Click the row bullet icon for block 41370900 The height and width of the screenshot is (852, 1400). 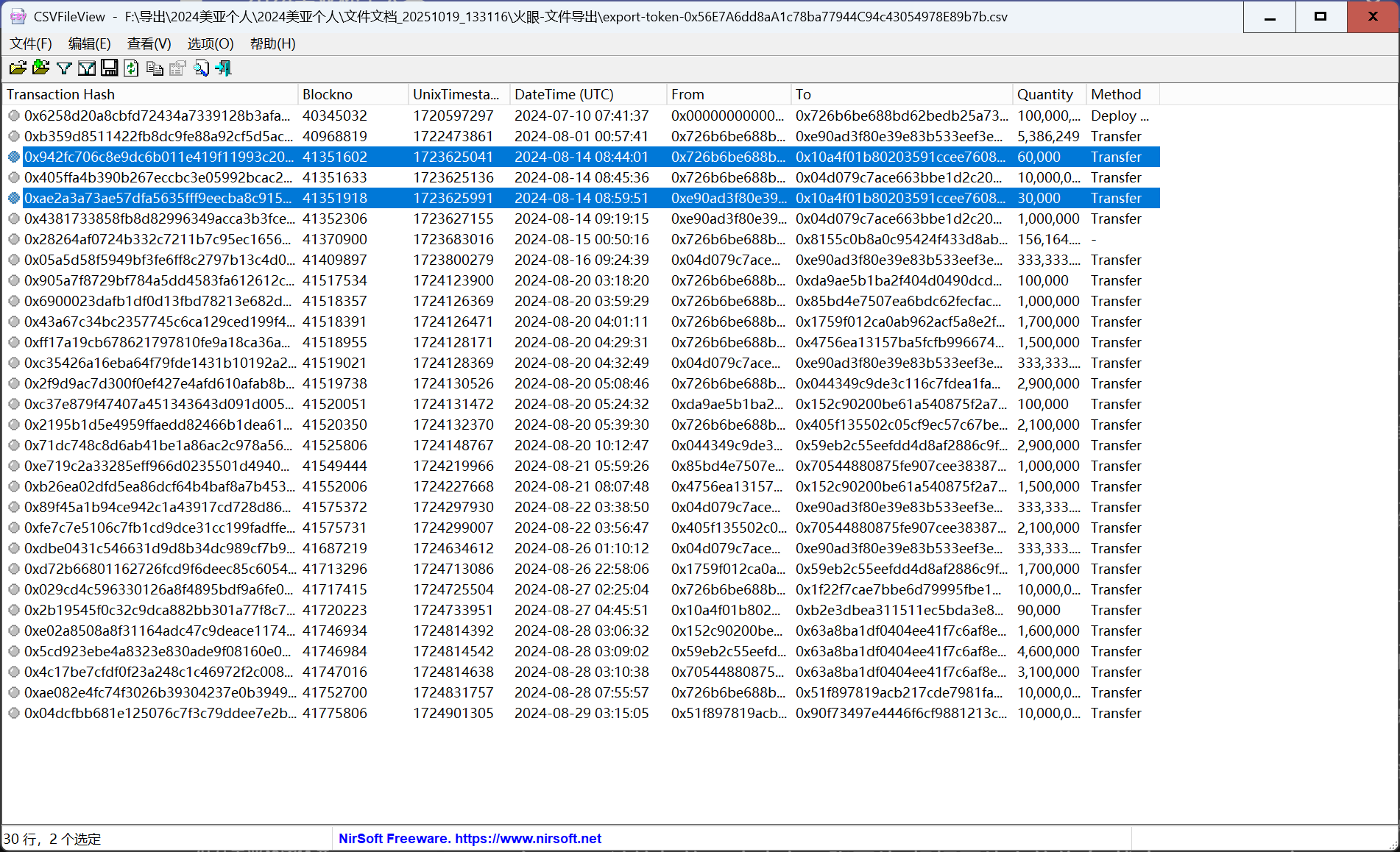point(14,239)
